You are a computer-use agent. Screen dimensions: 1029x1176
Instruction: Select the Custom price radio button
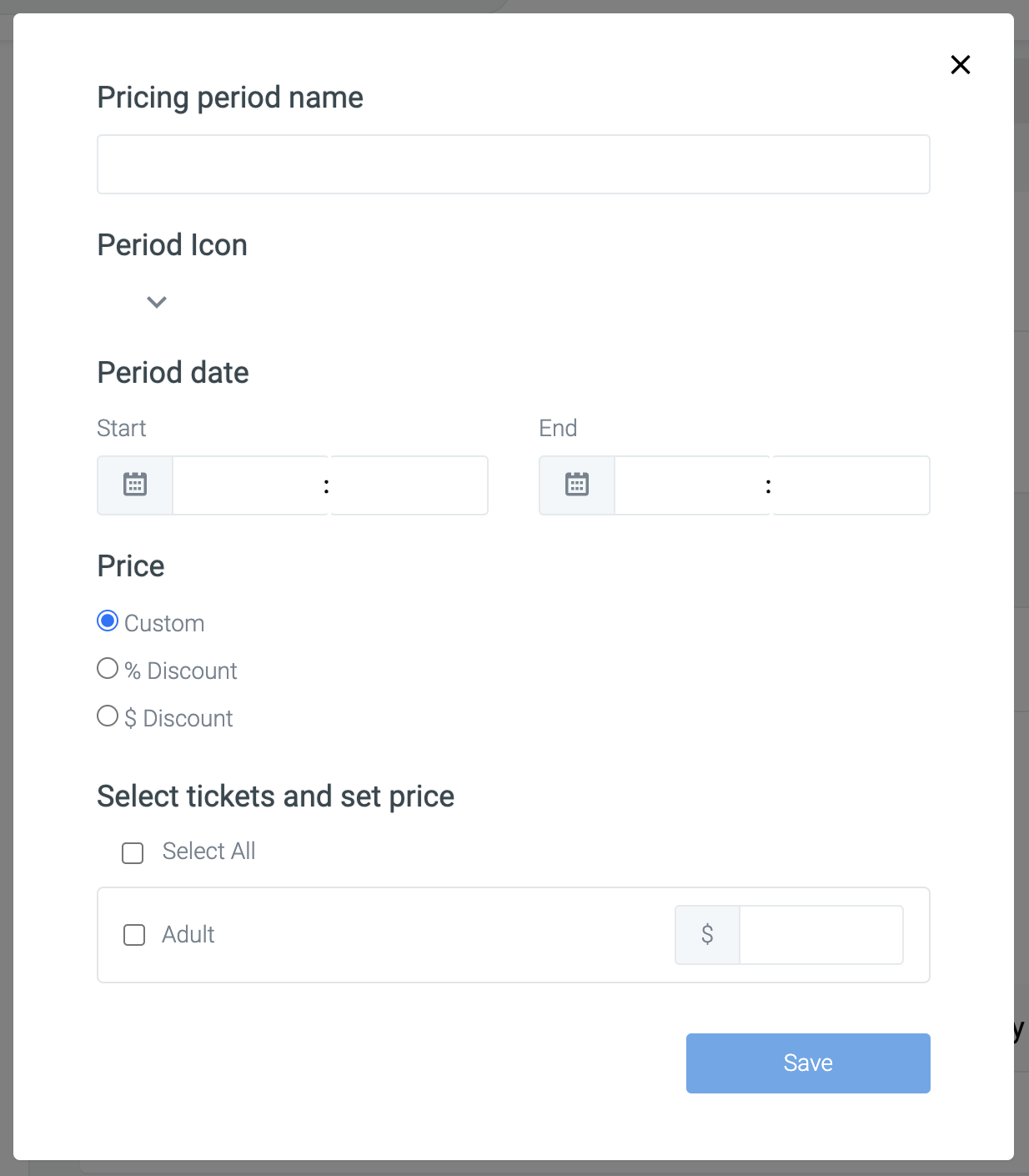(108, 621)
